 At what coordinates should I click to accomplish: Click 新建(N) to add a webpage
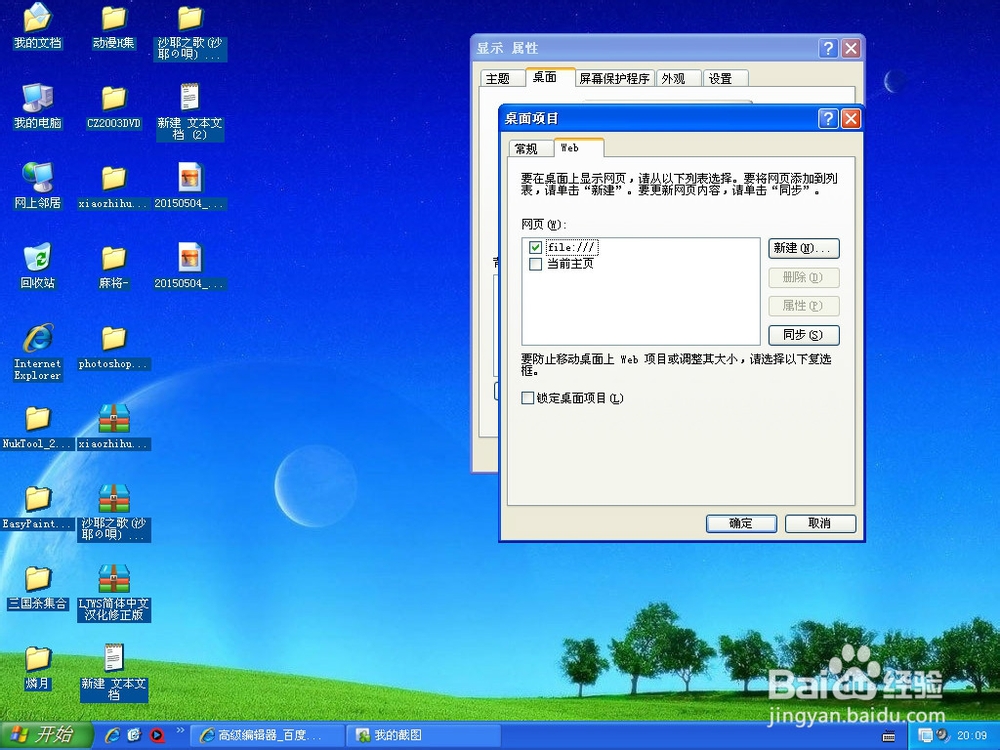click(803, 248)
